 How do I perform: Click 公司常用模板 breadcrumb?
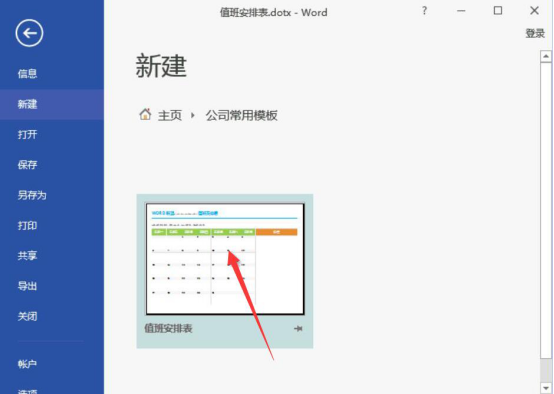(242, 116)
